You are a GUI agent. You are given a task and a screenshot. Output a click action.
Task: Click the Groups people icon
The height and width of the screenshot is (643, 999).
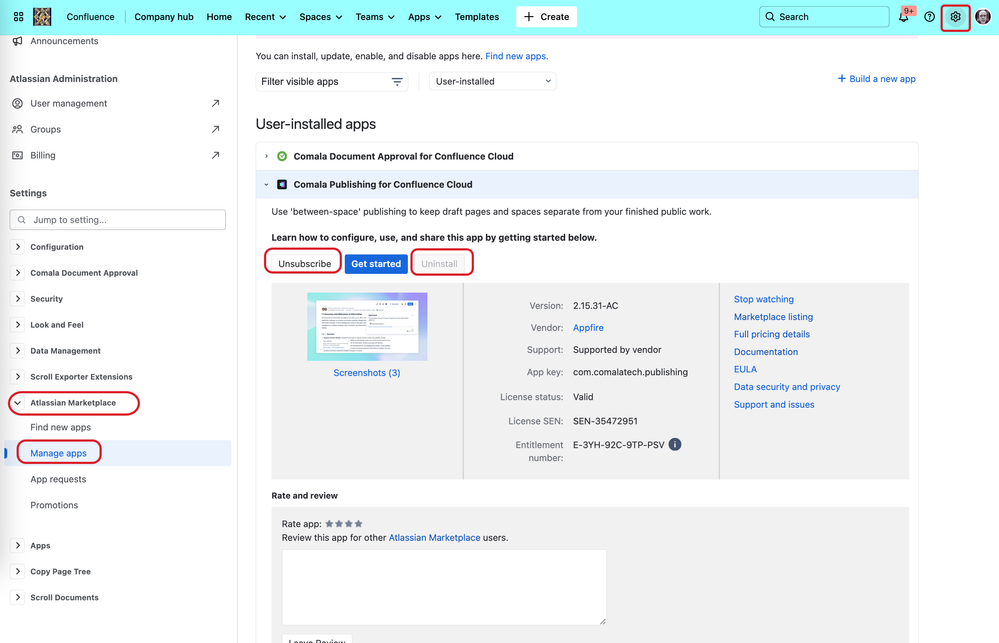coord(18,129)
